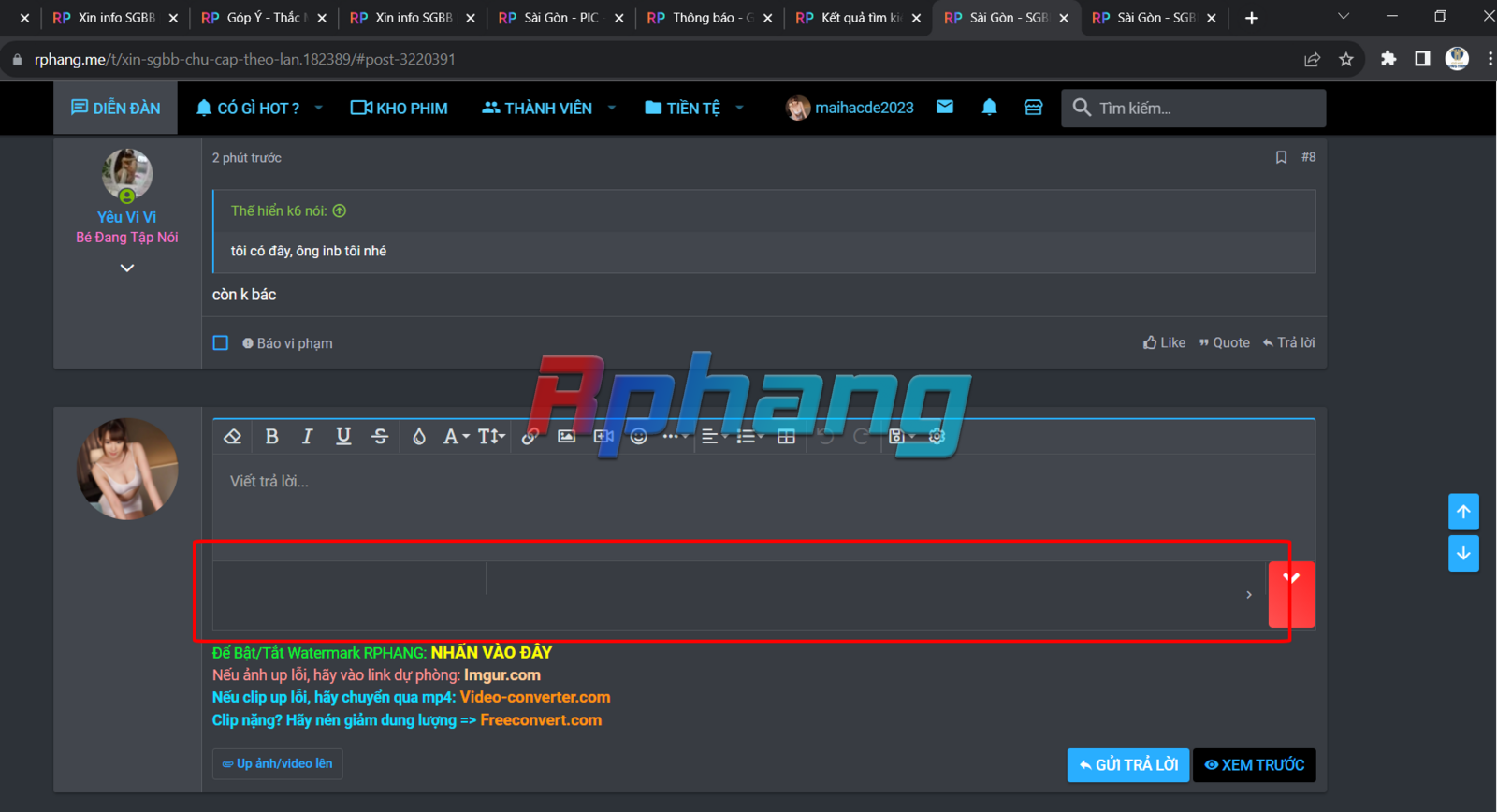Click the share page icon in address bar
Screen dimensions: 1497x812
pyautogui.click(x=1312, y=59)
